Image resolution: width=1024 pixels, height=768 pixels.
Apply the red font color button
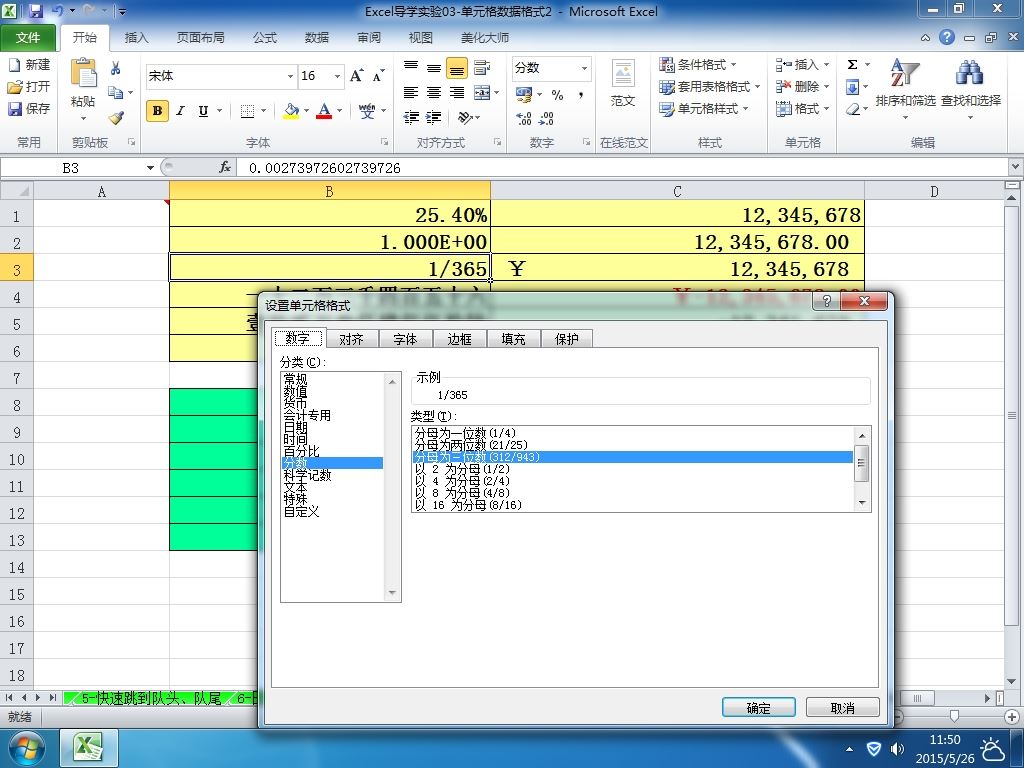[324, 111]
